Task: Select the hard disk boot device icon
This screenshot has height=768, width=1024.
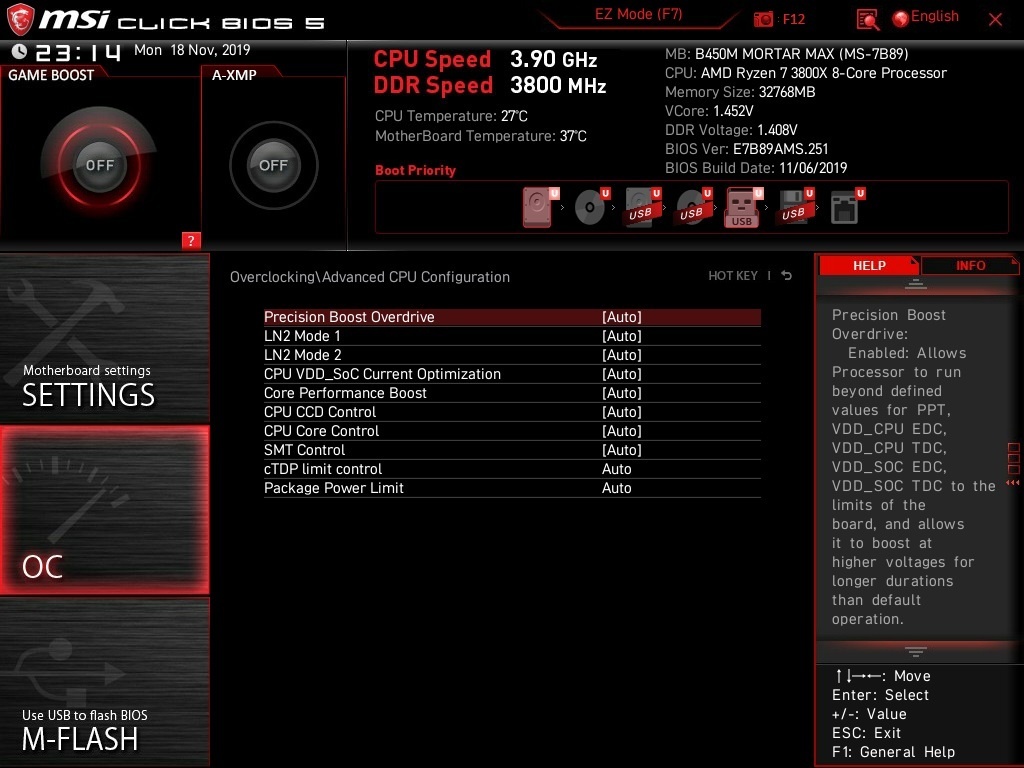Action: tap(539, 207)
